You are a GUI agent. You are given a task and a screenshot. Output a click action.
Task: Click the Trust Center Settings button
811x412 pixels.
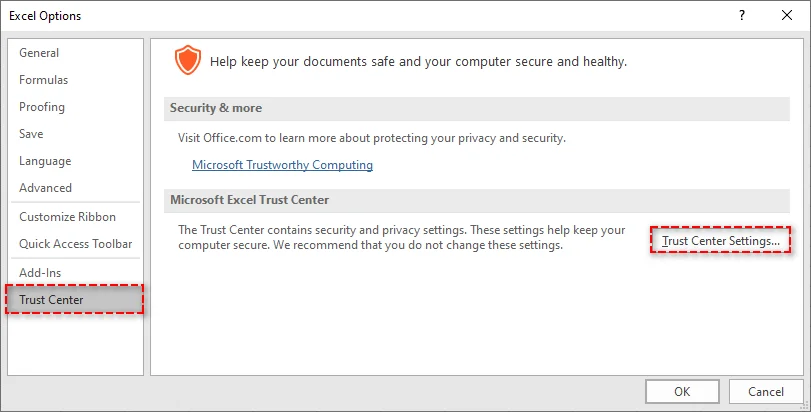click(x=720, y=241)
